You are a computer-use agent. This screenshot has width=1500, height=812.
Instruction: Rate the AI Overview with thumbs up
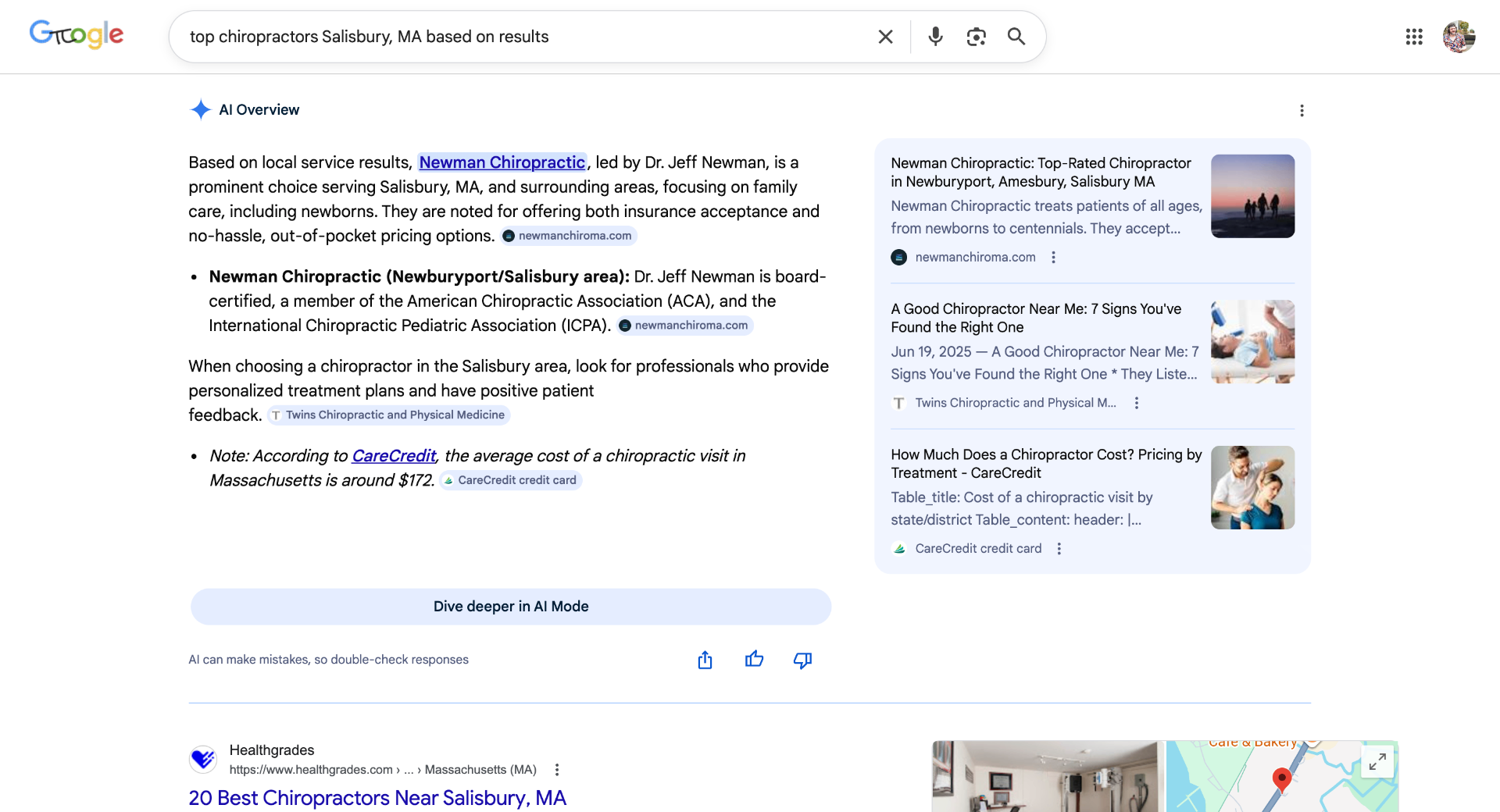[754, 660]
